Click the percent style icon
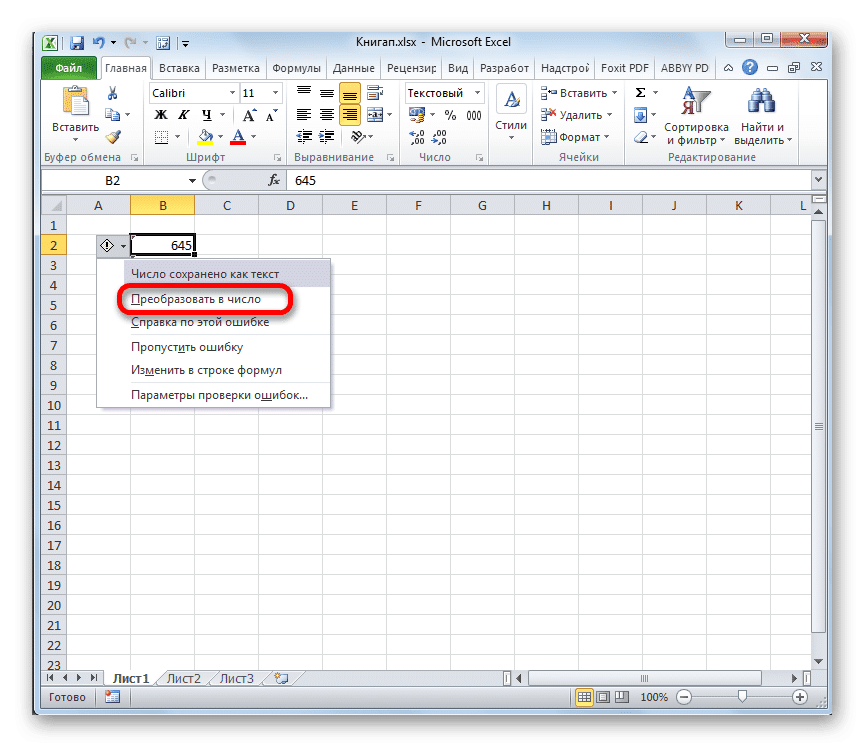Viewport: 864px width, 747px height. pos(450,115)
